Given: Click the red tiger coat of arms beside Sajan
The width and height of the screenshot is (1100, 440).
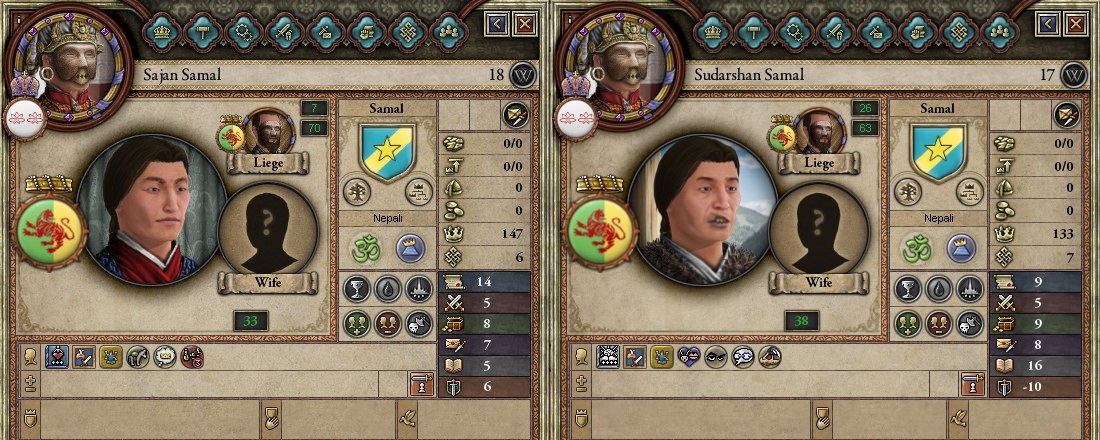Looking at the screenshot, I should 49,232.
